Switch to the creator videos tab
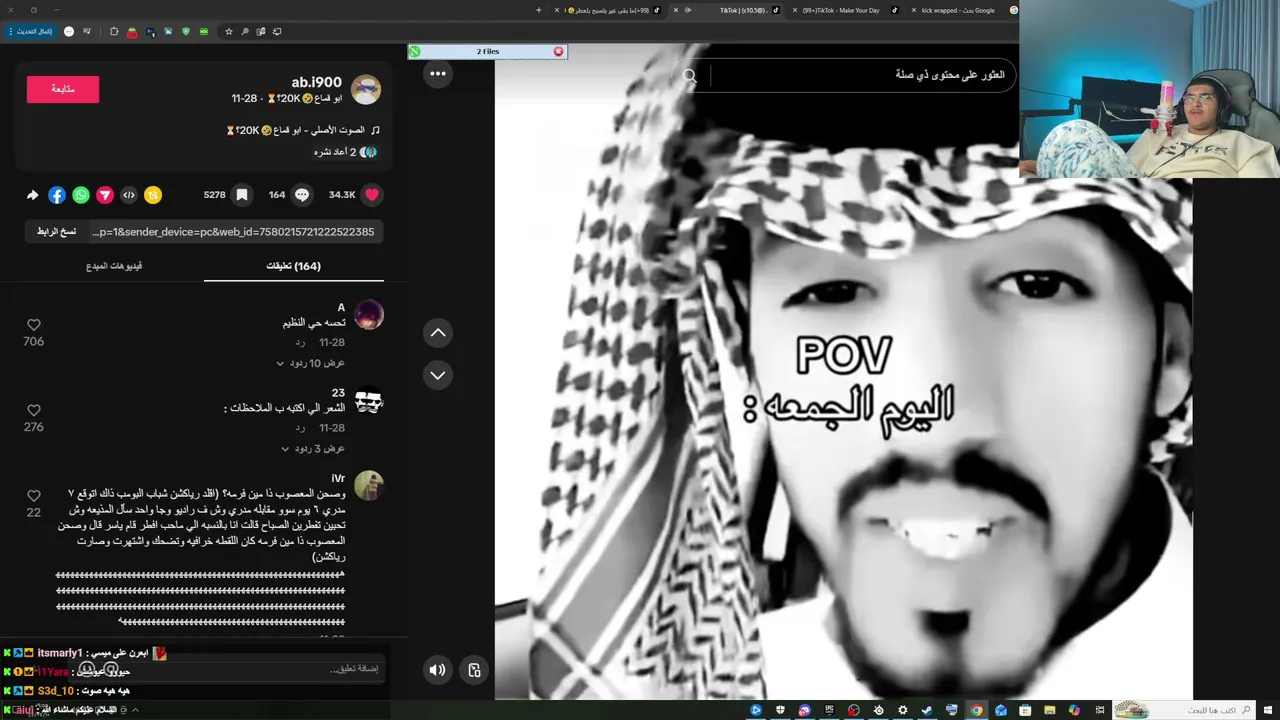Screen dimensions: 1280x720 pyautogui.click(x=114, y=266)
